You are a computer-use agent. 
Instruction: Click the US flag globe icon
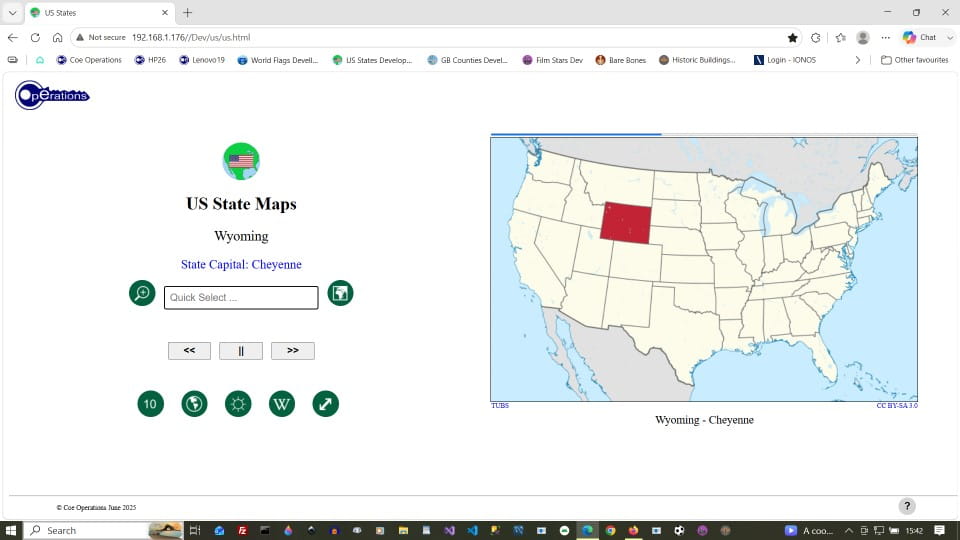[x=241, y=161]
